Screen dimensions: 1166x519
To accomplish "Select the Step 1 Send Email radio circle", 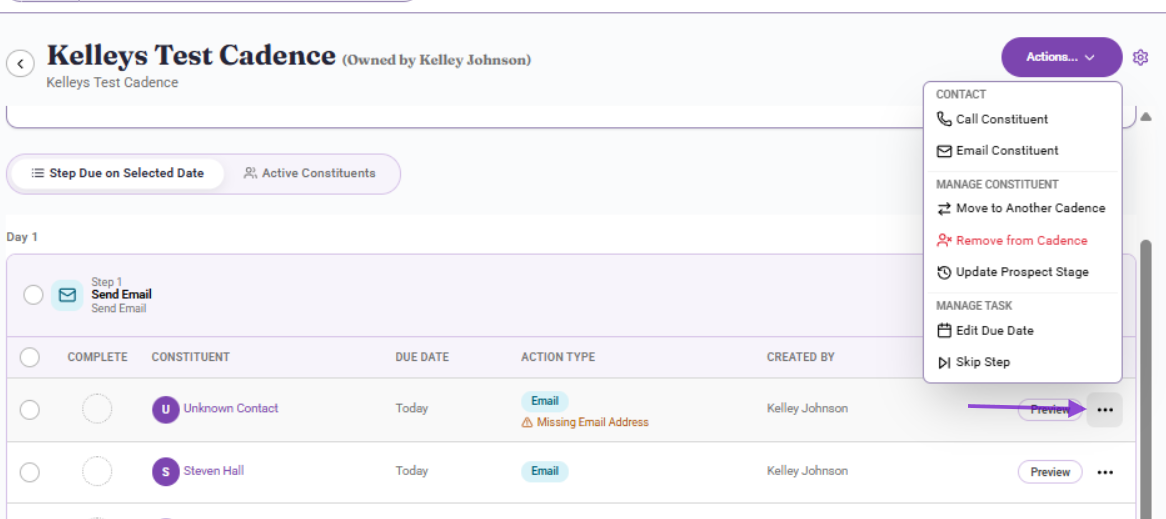I will [33, 295].
